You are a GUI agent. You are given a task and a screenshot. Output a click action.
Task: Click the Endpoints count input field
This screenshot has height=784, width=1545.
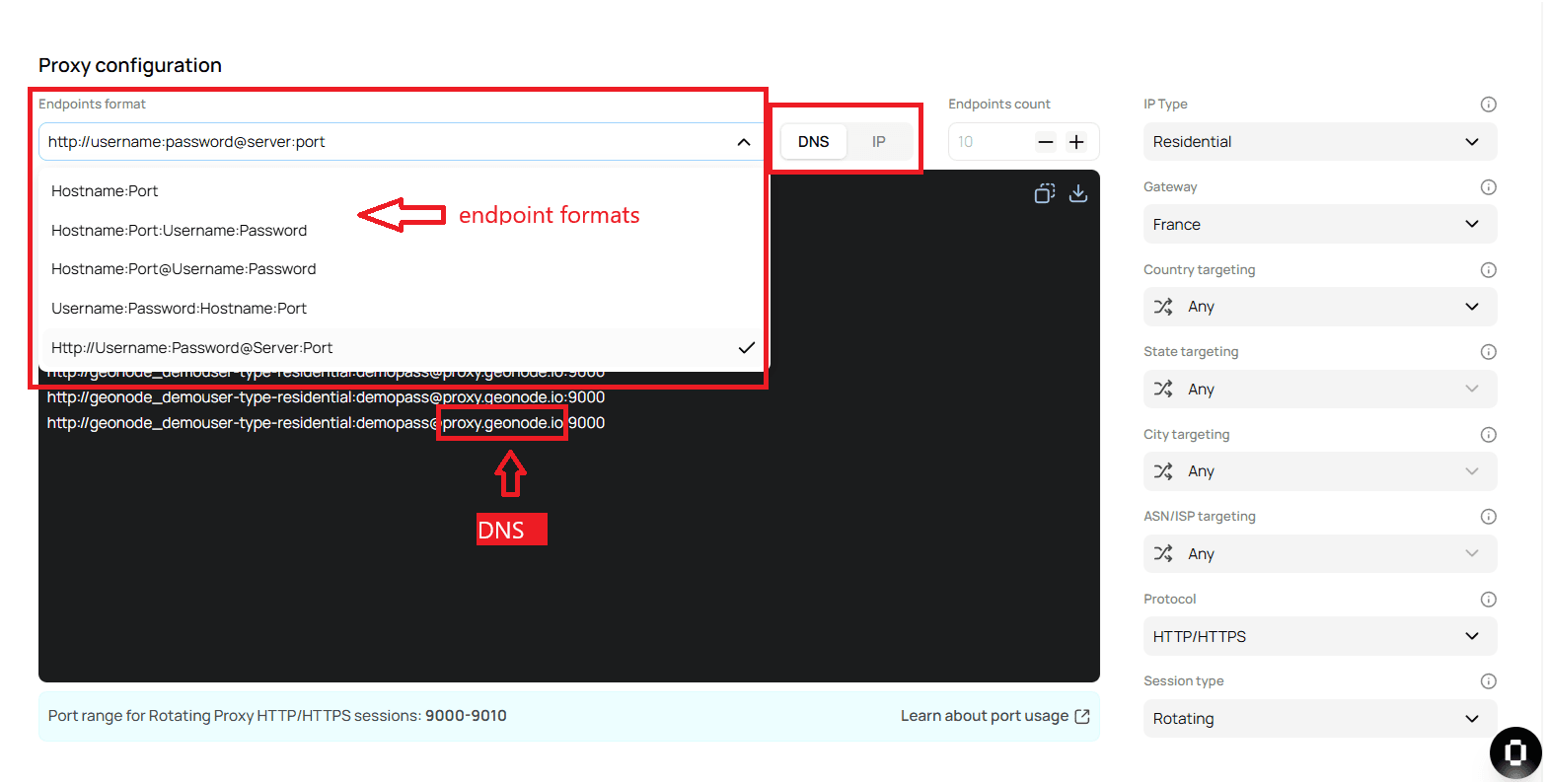(x=987, y=141)
